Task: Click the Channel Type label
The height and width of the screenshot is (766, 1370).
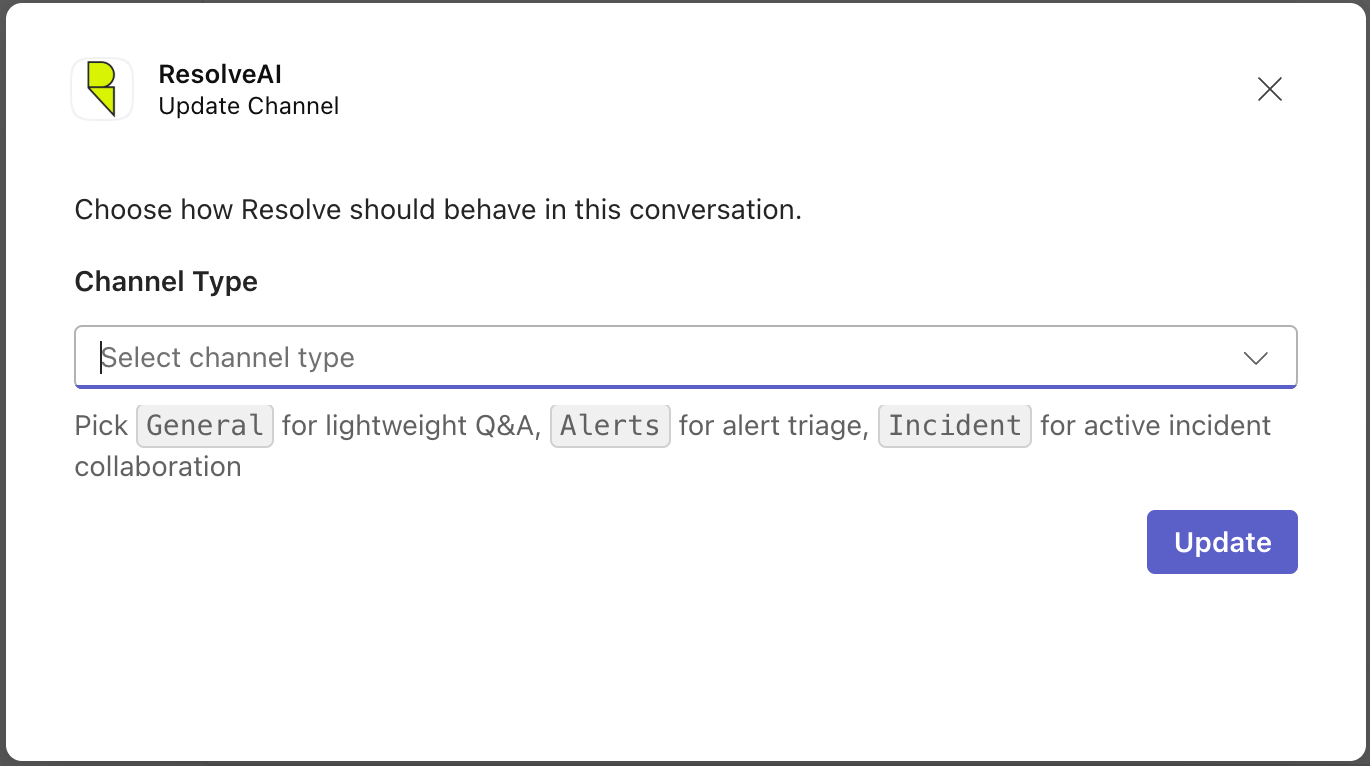Action: coord(166,282)
